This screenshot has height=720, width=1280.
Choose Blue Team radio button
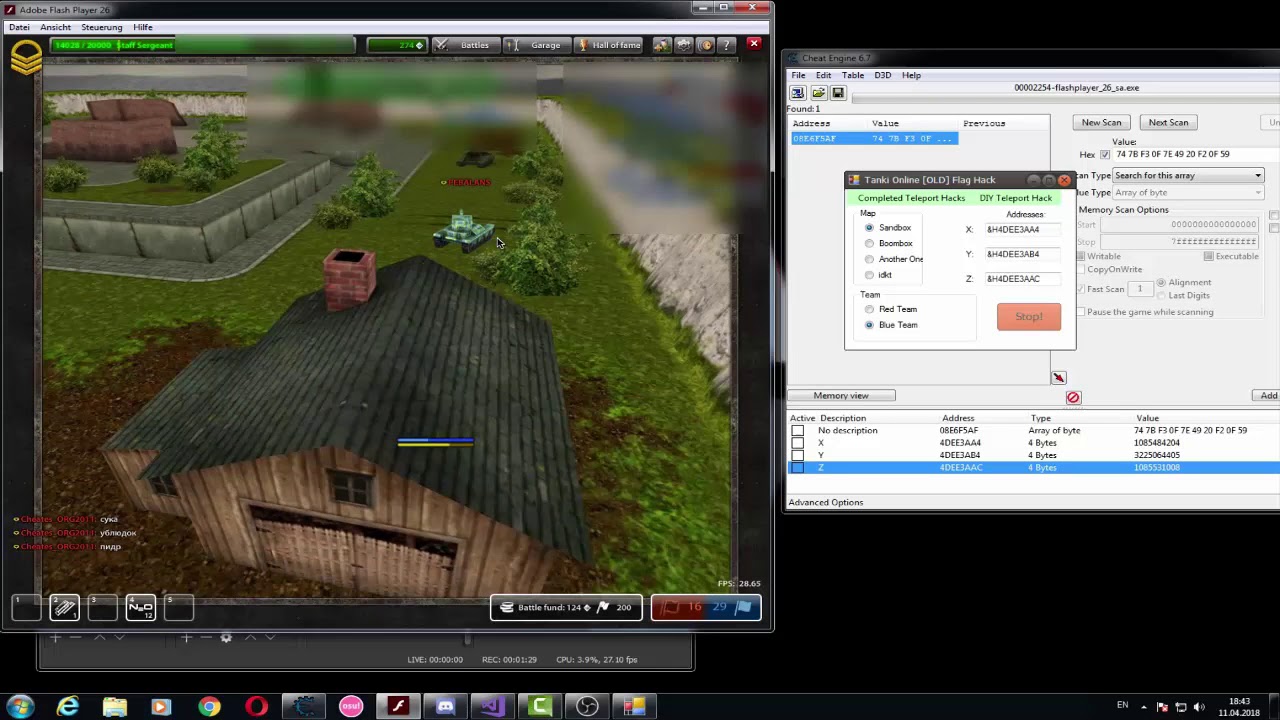pyautogui.click(x=869, y=325)
